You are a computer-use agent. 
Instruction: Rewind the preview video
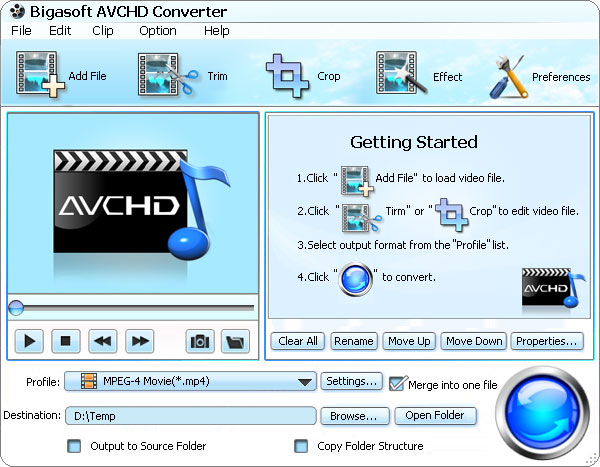(x=103, y=341)
